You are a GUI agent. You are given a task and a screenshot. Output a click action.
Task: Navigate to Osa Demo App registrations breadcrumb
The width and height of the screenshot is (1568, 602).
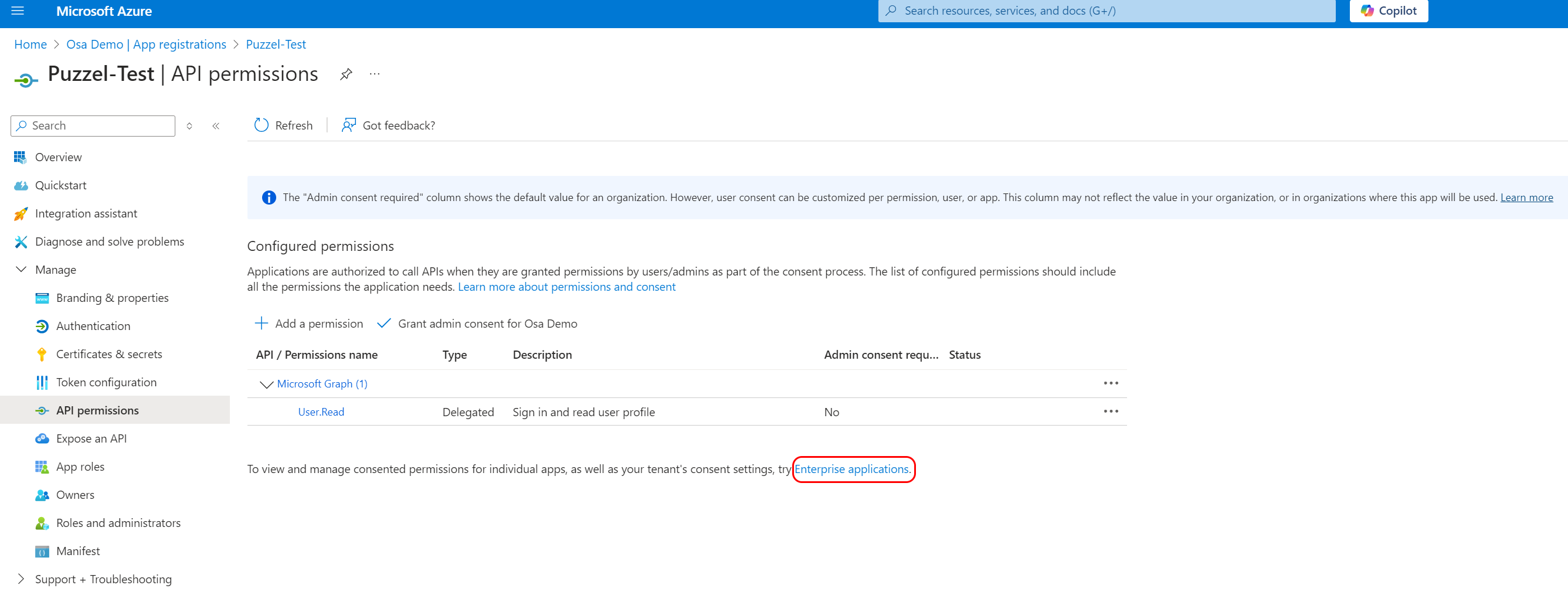point(146,44)
